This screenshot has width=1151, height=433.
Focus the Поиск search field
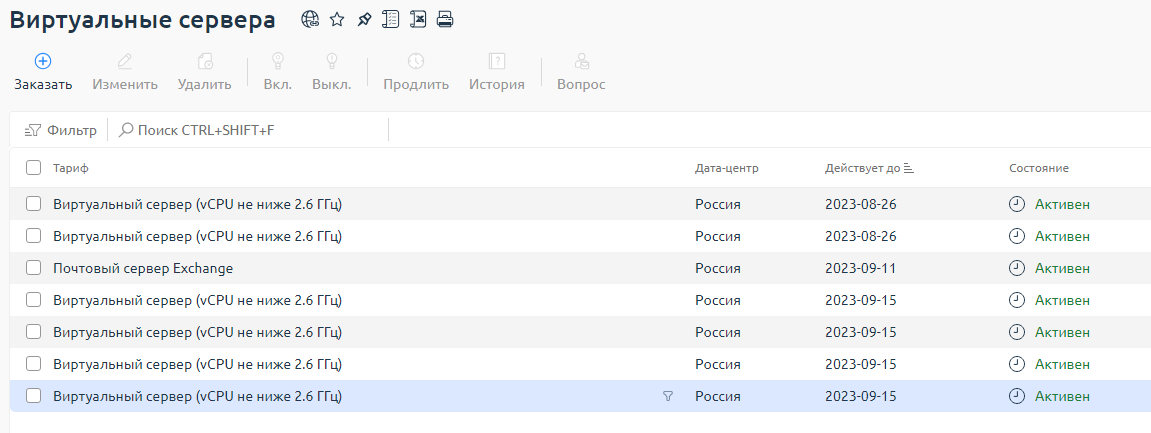pos(253,130)
